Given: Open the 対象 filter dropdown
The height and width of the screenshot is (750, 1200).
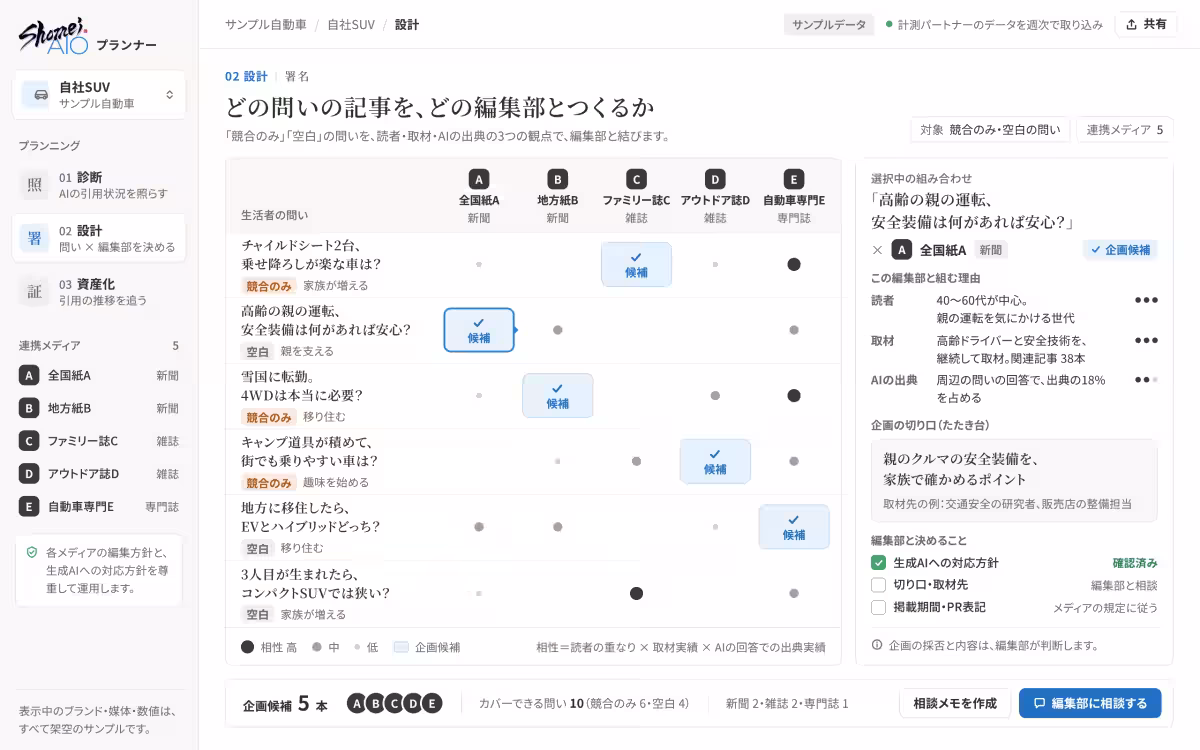Looking at the screenshot, I should tap(990, 130).
